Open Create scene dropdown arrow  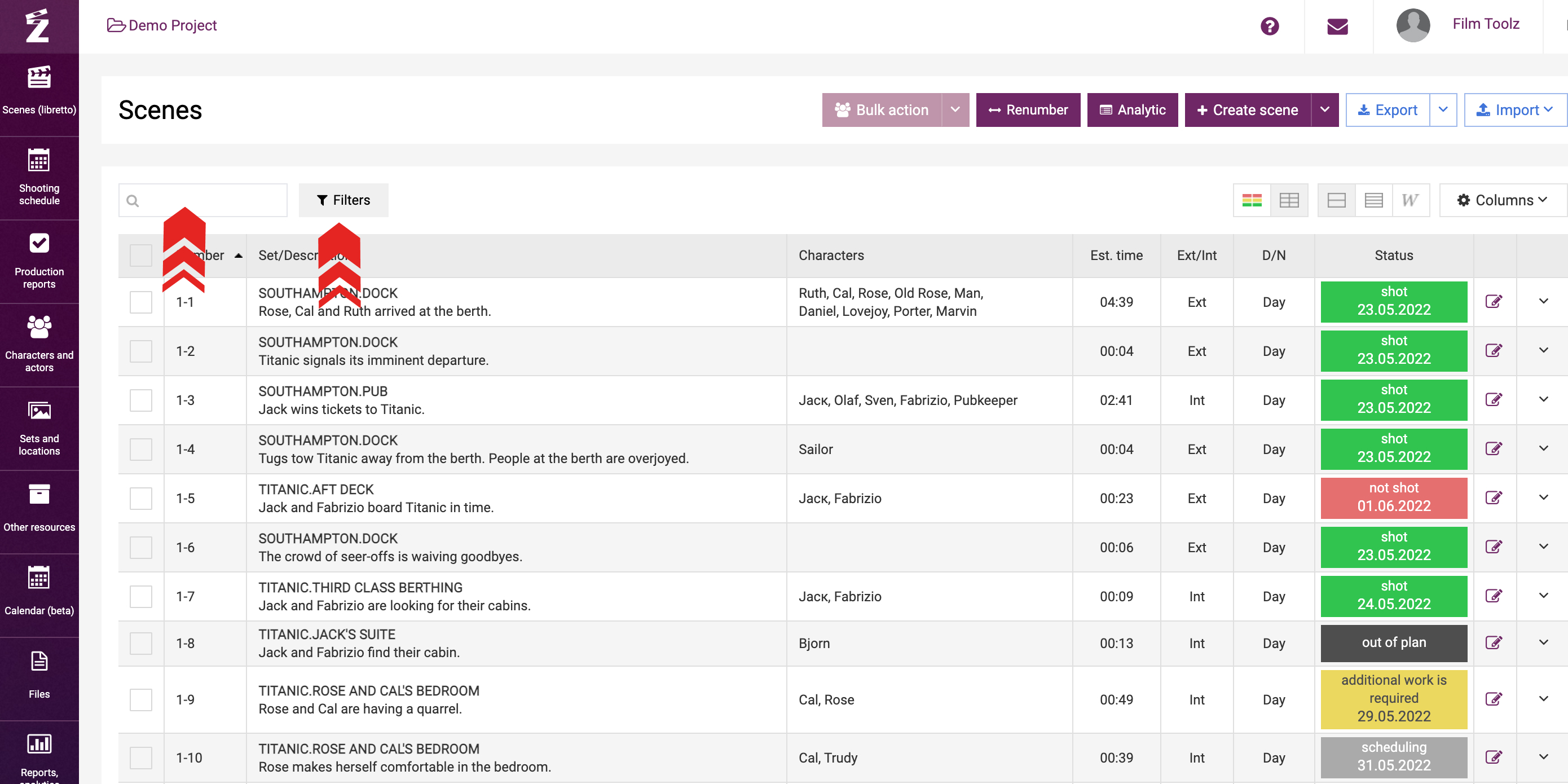point(1324,110)
